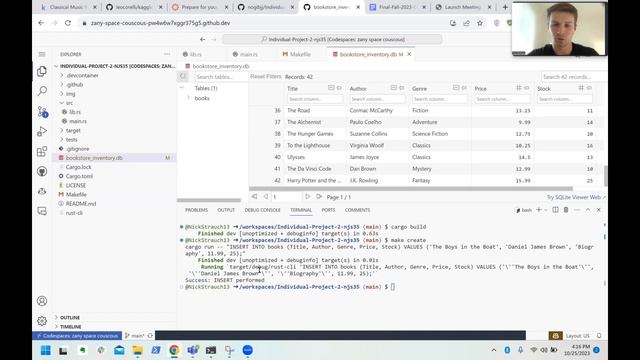Open the Manage gear settings icon
The width and height of the screenshot is (640, 360).
pyautogui.click(x=42, y=321)
